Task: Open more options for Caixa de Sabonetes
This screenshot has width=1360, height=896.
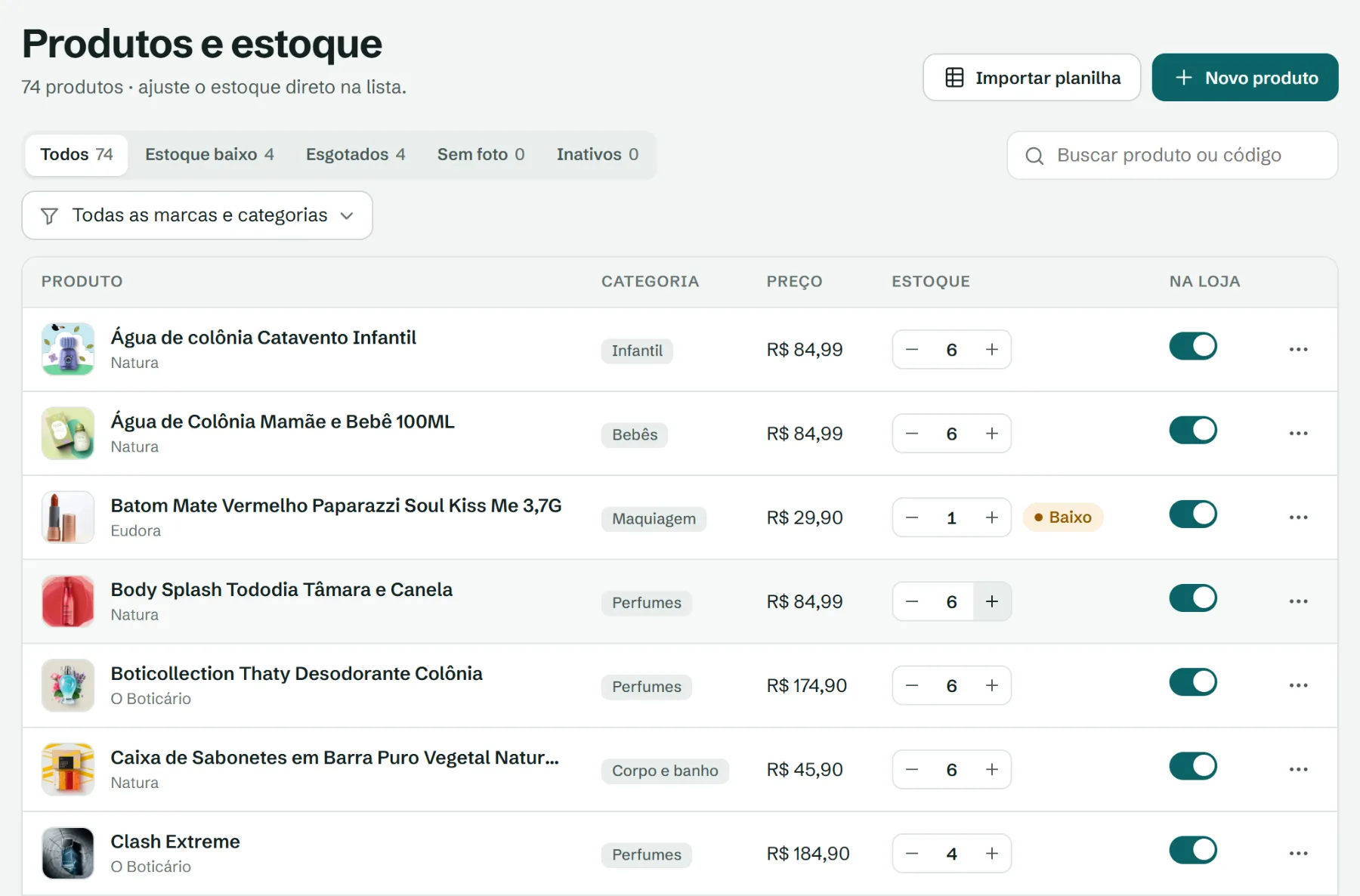Action: pos(1298,769)
